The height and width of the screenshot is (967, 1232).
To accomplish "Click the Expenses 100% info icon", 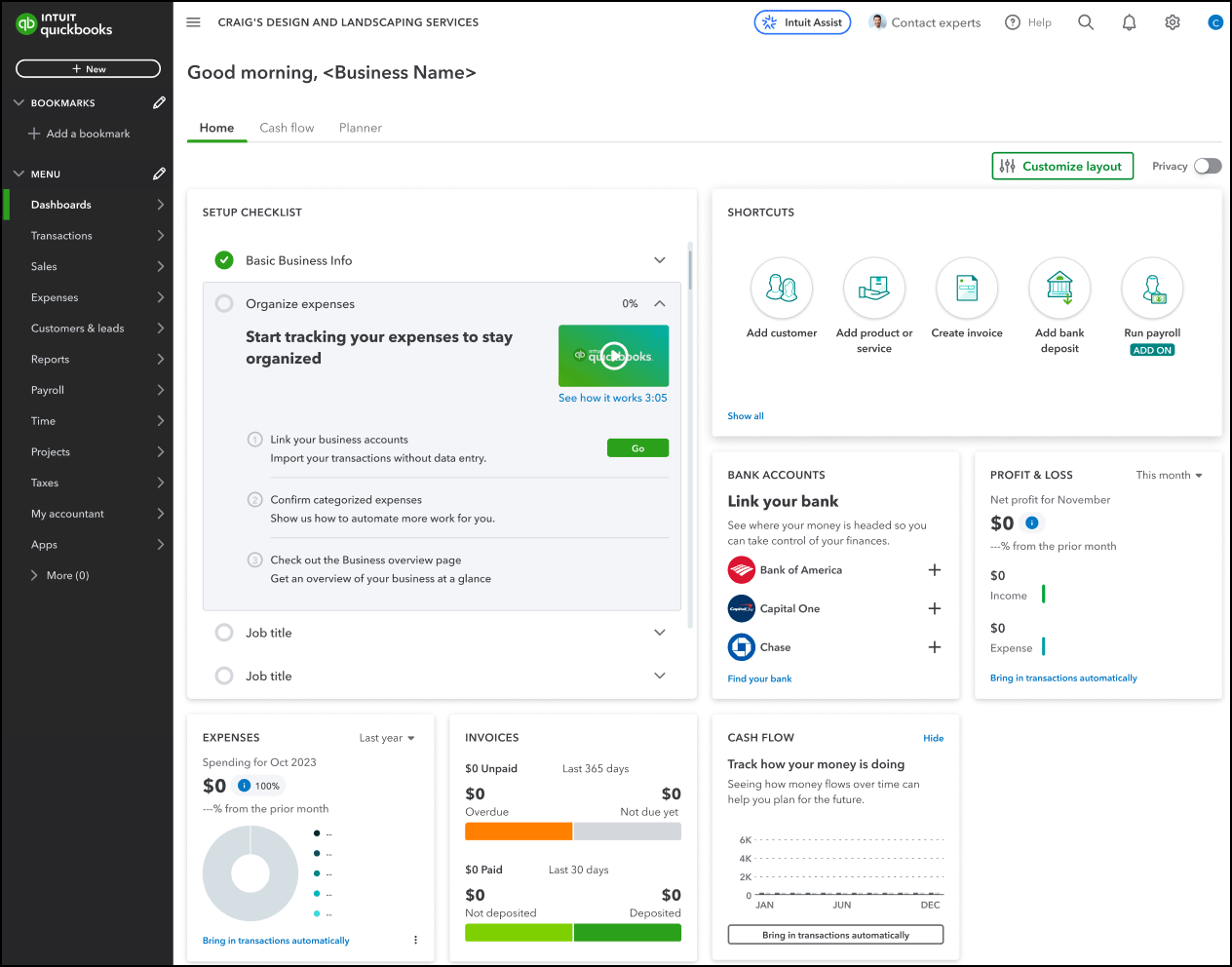I will point(245,786).
